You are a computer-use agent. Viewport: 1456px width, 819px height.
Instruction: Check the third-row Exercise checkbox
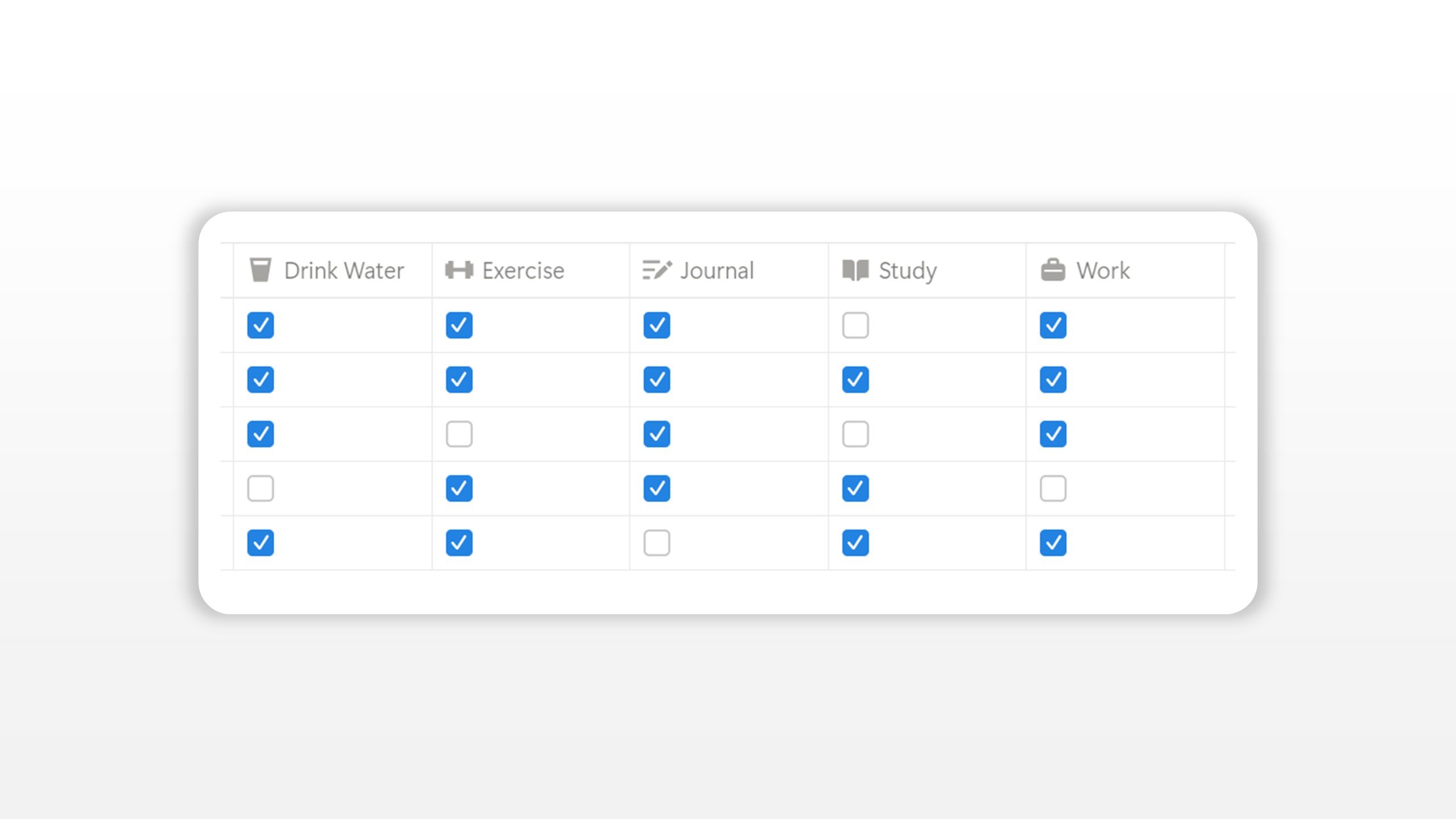click(459, 434)
